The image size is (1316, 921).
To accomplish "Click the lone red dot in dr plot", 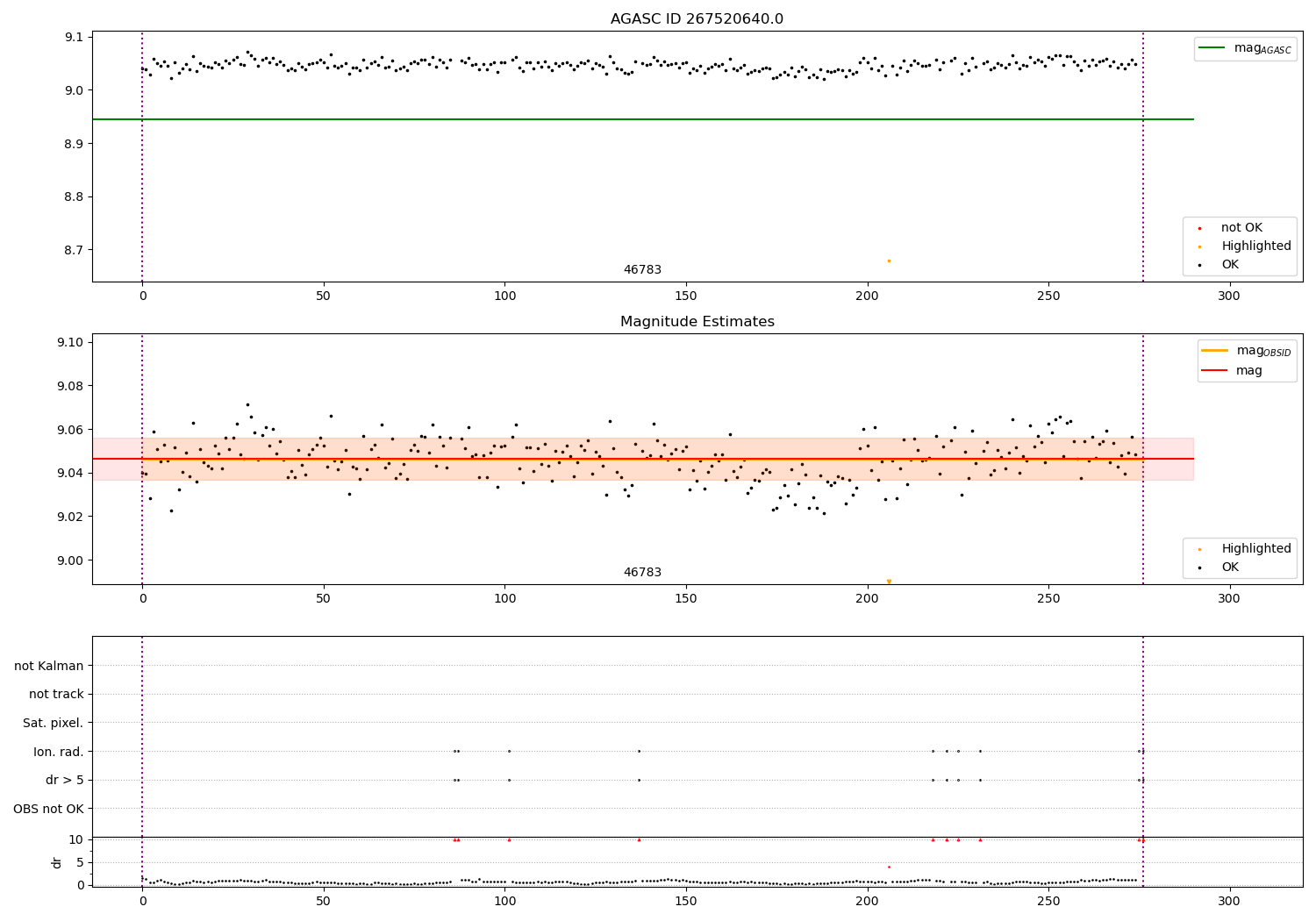I will [889, 867].
